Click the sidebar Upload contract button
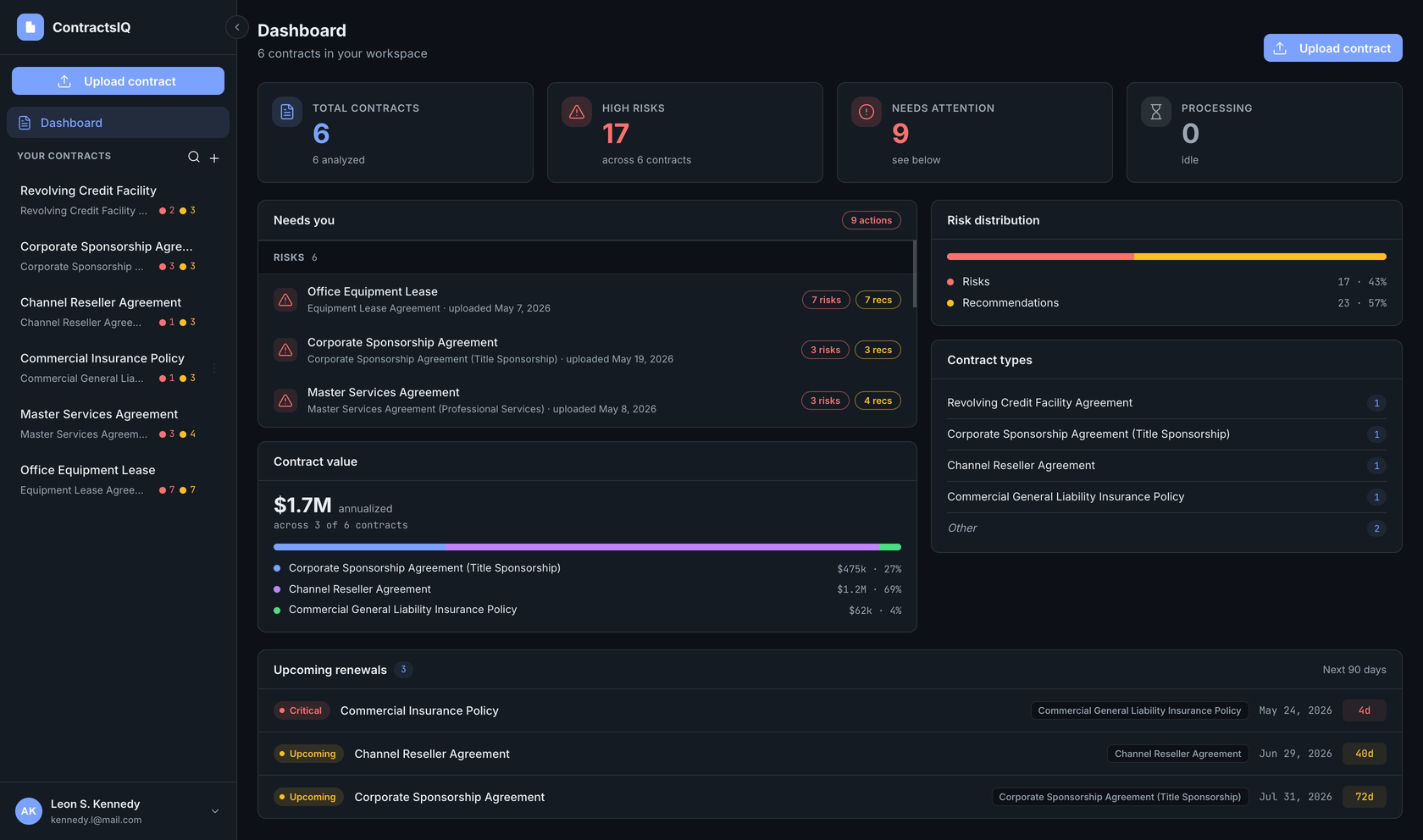The height and width of the screenshot is (840, 1423). [x=118, y=81]
